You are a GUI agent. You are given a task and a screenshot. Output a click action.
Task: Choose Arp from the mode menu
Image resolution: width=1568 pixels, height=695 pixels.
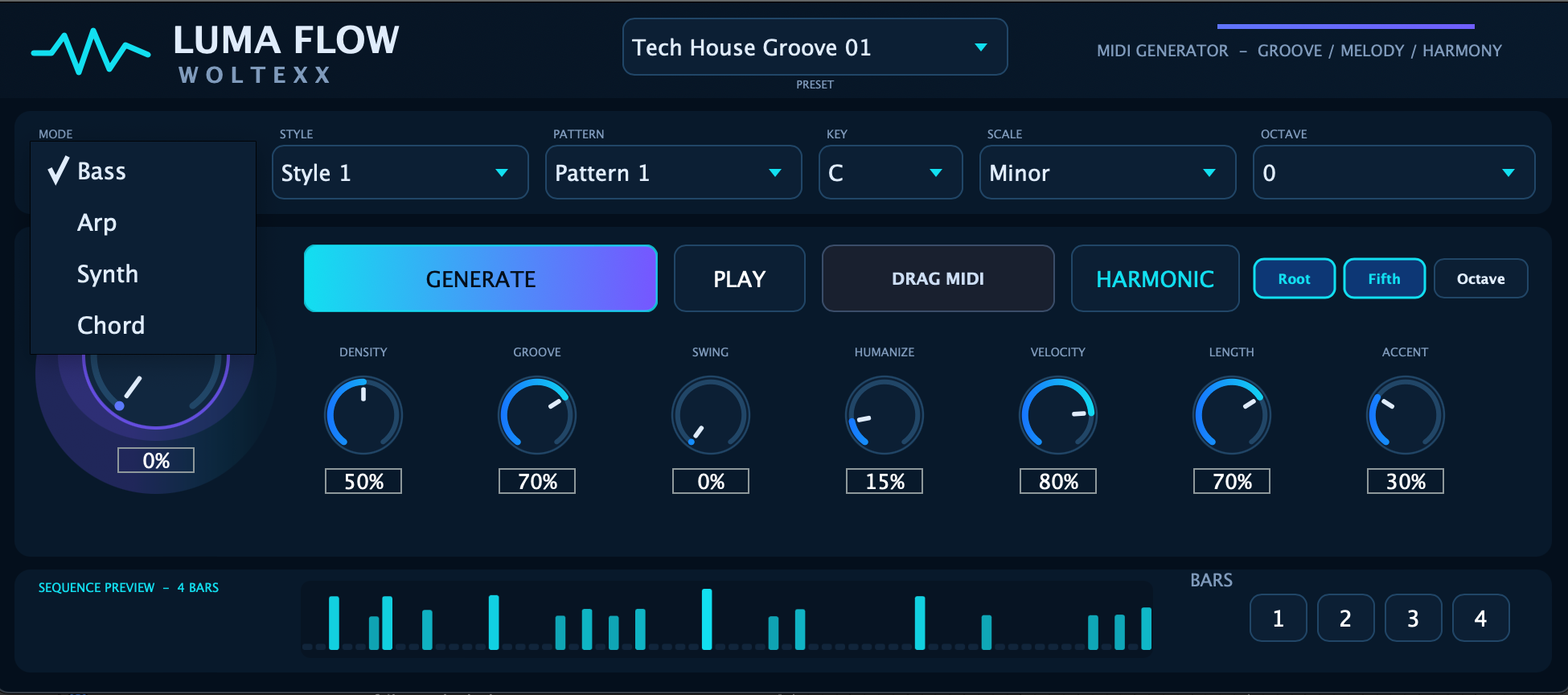point(143,223)
